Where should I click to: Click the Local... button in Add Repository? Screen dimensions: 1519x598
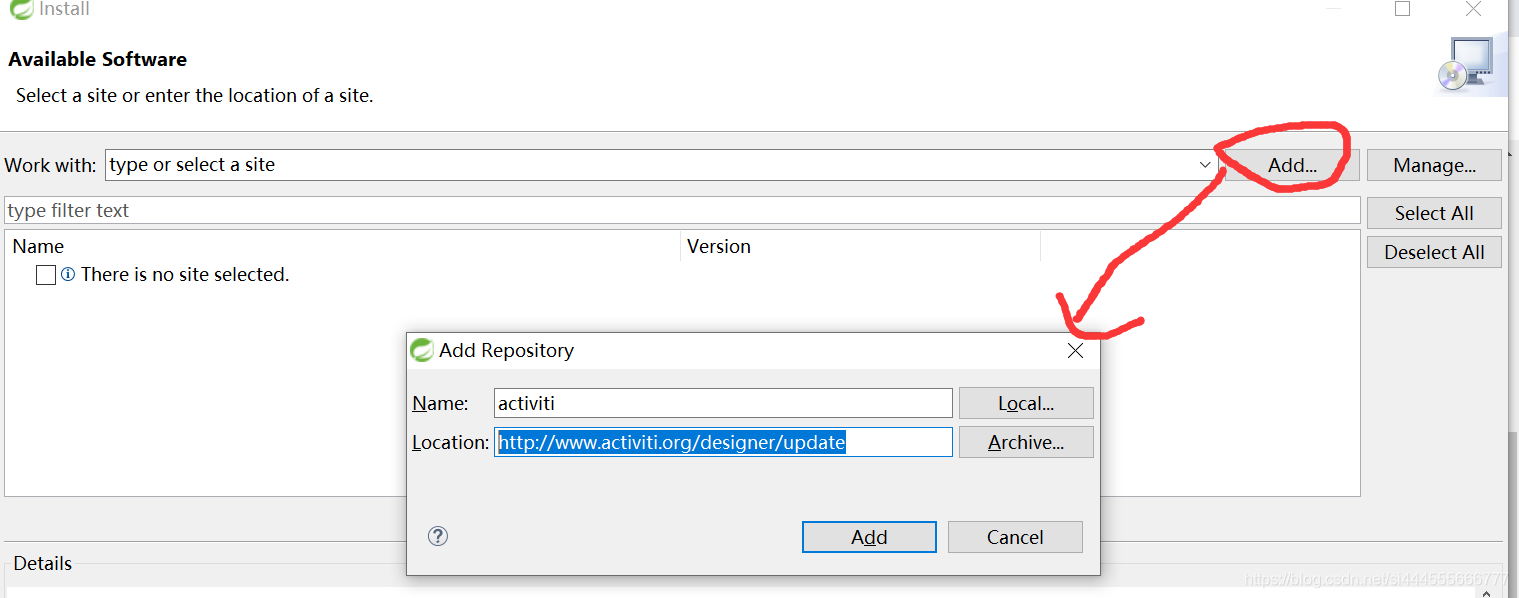click(x=1026, y=403)
